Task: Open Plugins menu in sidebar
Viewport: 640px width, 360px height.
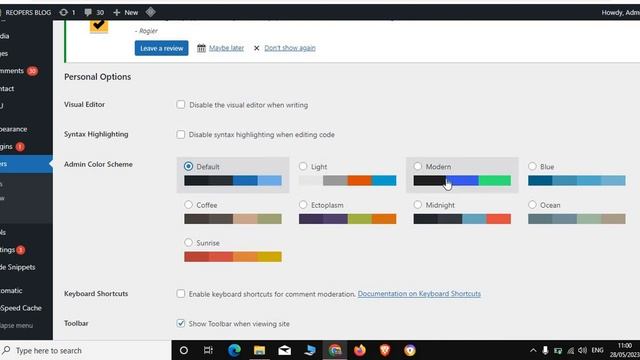Action: 25,147
